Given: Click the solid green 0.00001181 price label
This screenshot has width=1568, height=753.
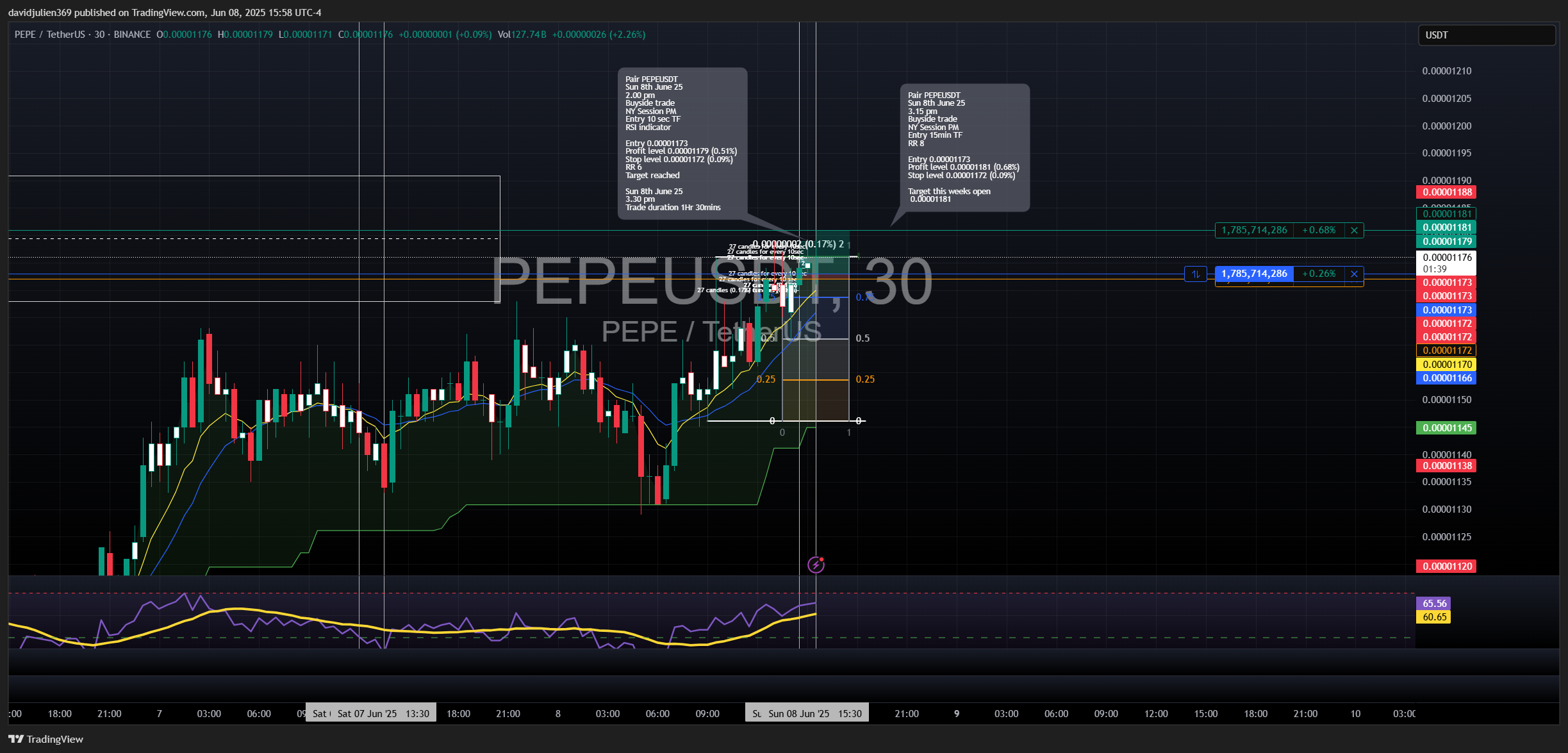Looking at the screenshot, I should click(x=1446, y=228).
